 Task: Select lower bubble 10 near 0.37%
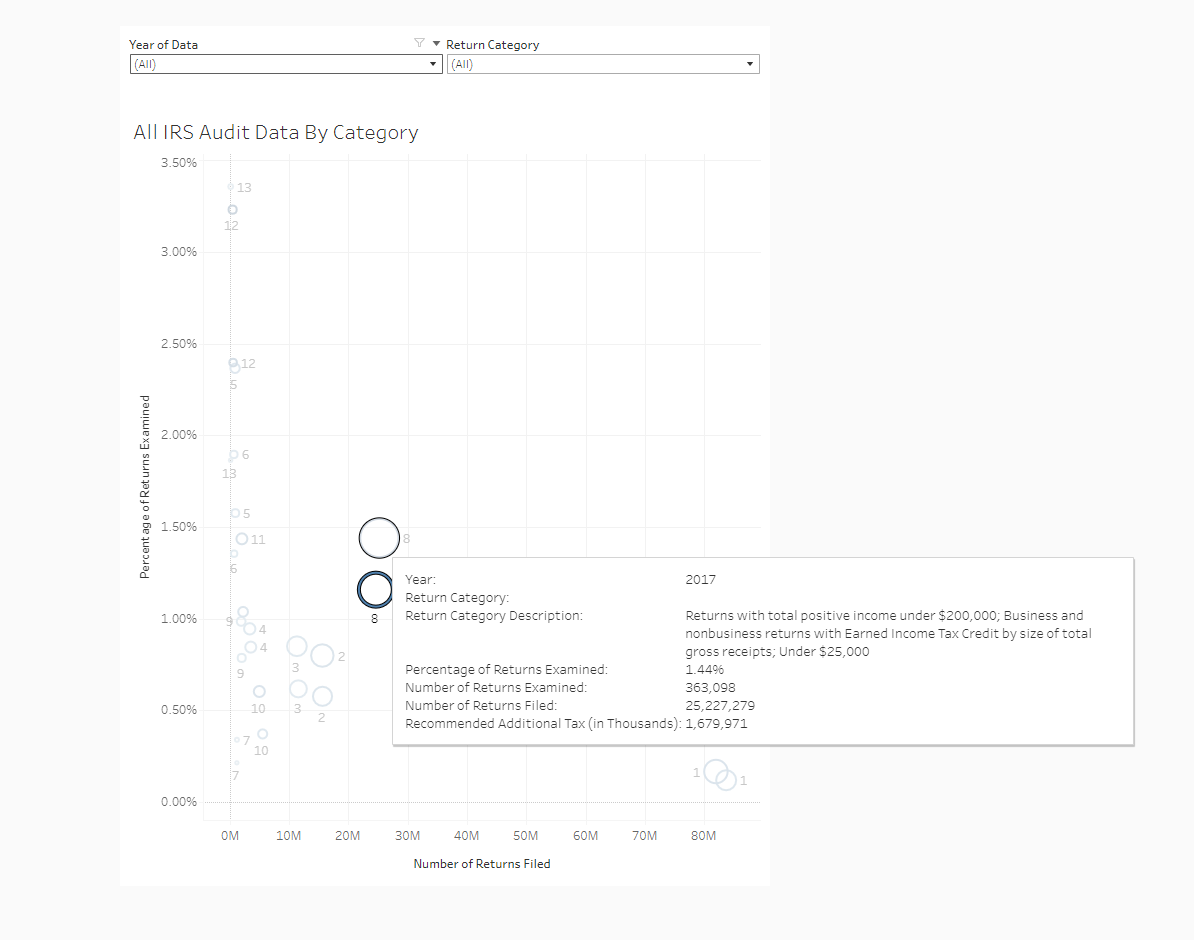[x=262, y=734]
